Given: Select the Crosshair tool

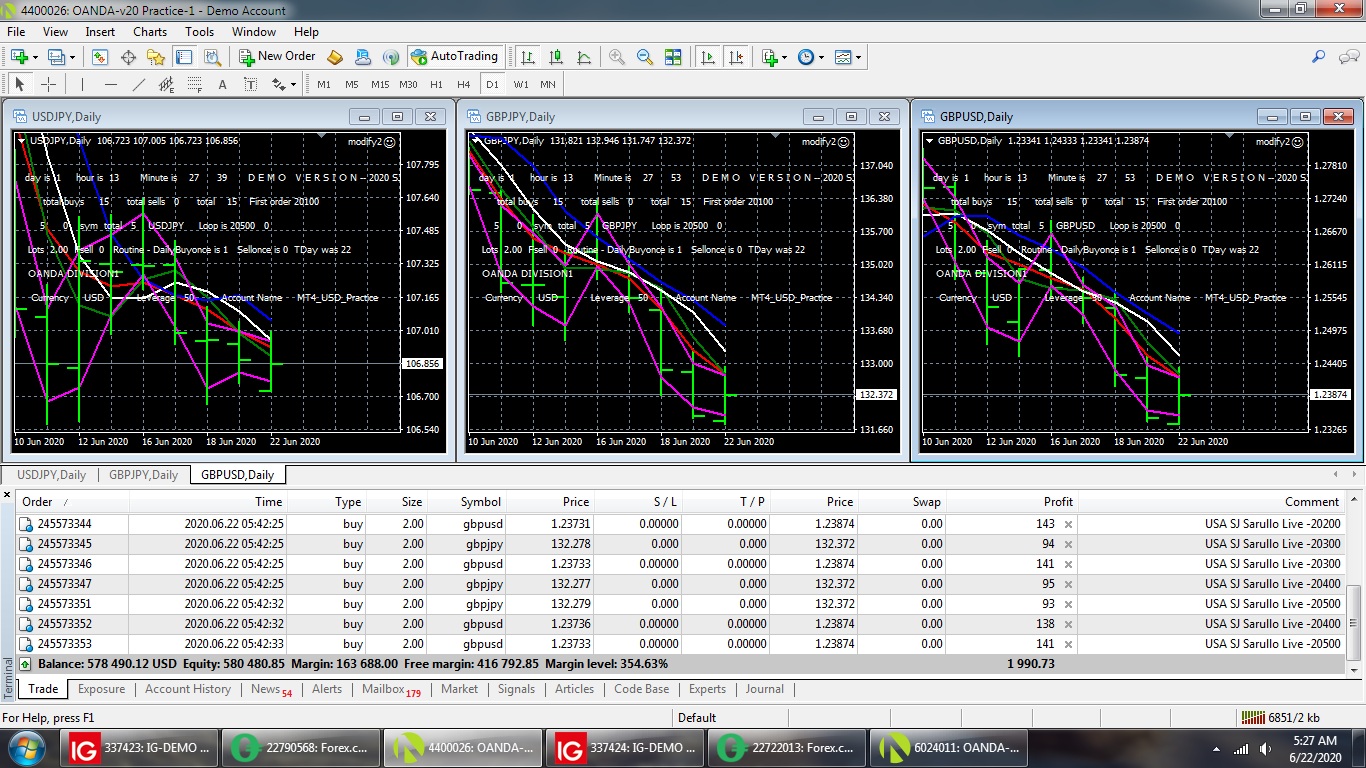Looking at the screenshot, I should coord(48,85).
